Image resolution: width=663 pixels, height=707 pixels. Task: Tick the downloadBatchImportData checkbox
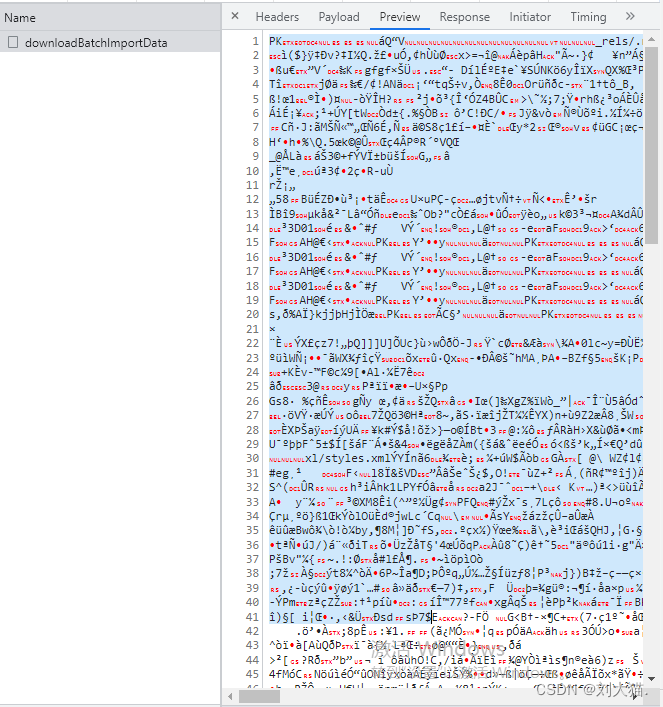click(x=13, y=42)
